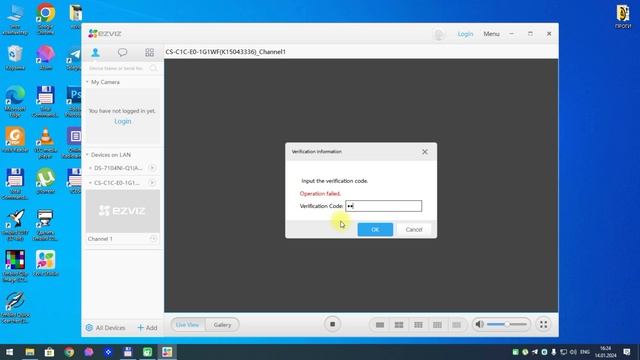Click the camera channel title text
640x360 pixels.
tap(226, 52)
